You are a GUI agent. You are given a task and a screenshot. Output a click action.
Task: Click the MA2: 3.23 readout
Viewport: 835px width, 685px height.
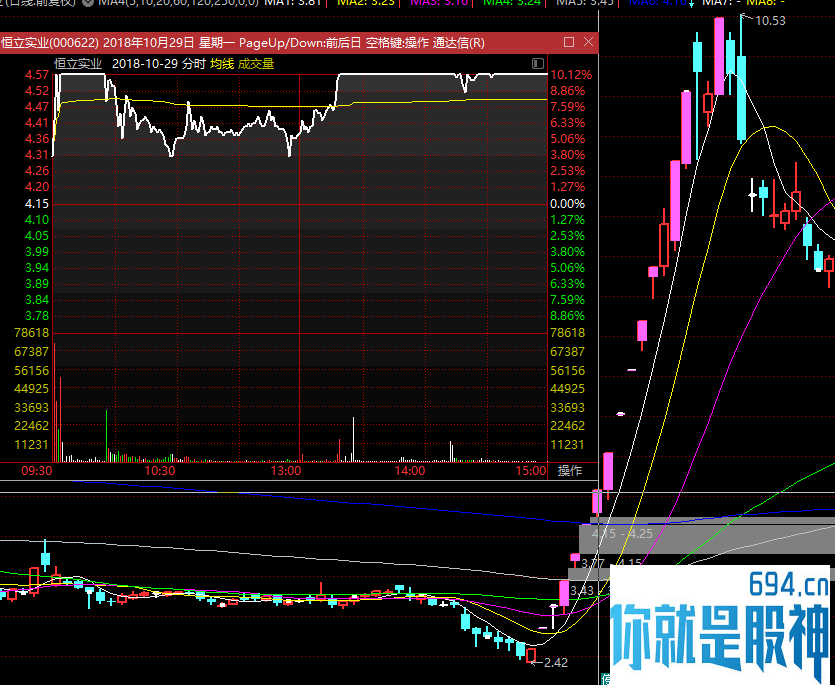[366, 3]
